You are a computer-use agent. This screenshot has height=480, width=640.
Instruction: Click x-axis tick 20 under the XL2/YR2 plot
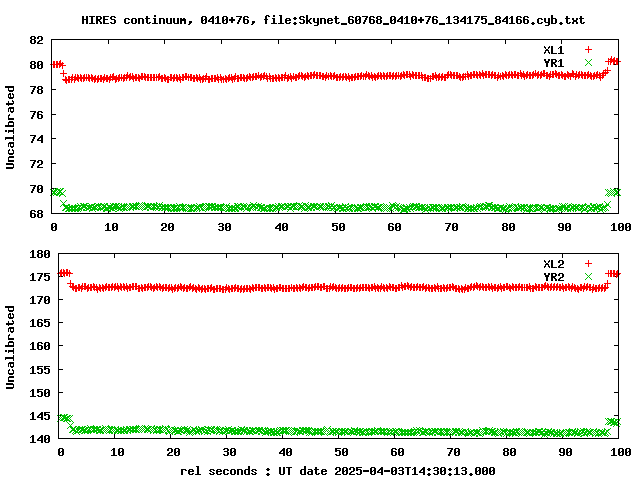click(x=173, y=452)
